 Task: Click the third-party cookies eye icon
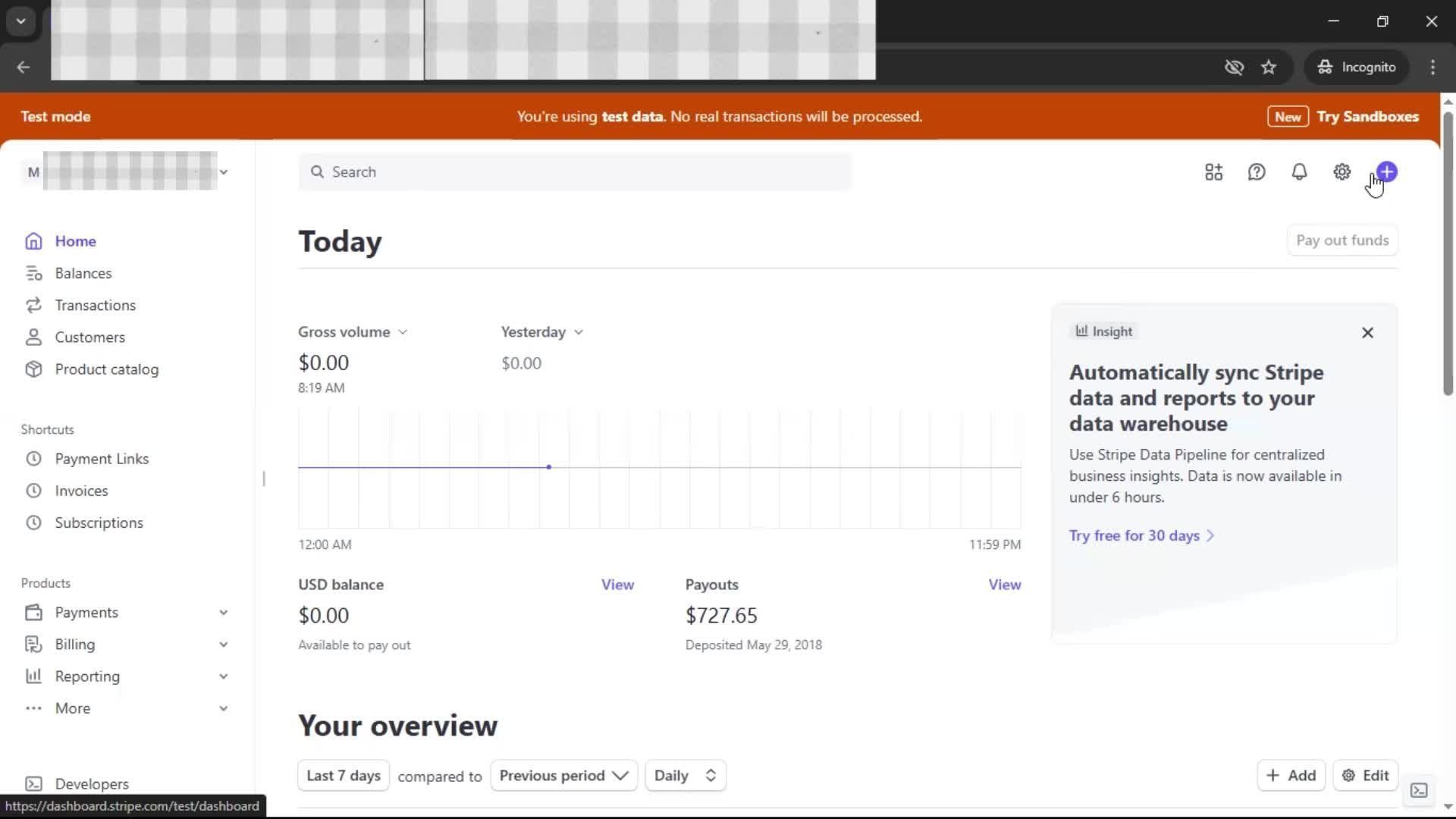pyautogui.click(x=1234, y=67)
